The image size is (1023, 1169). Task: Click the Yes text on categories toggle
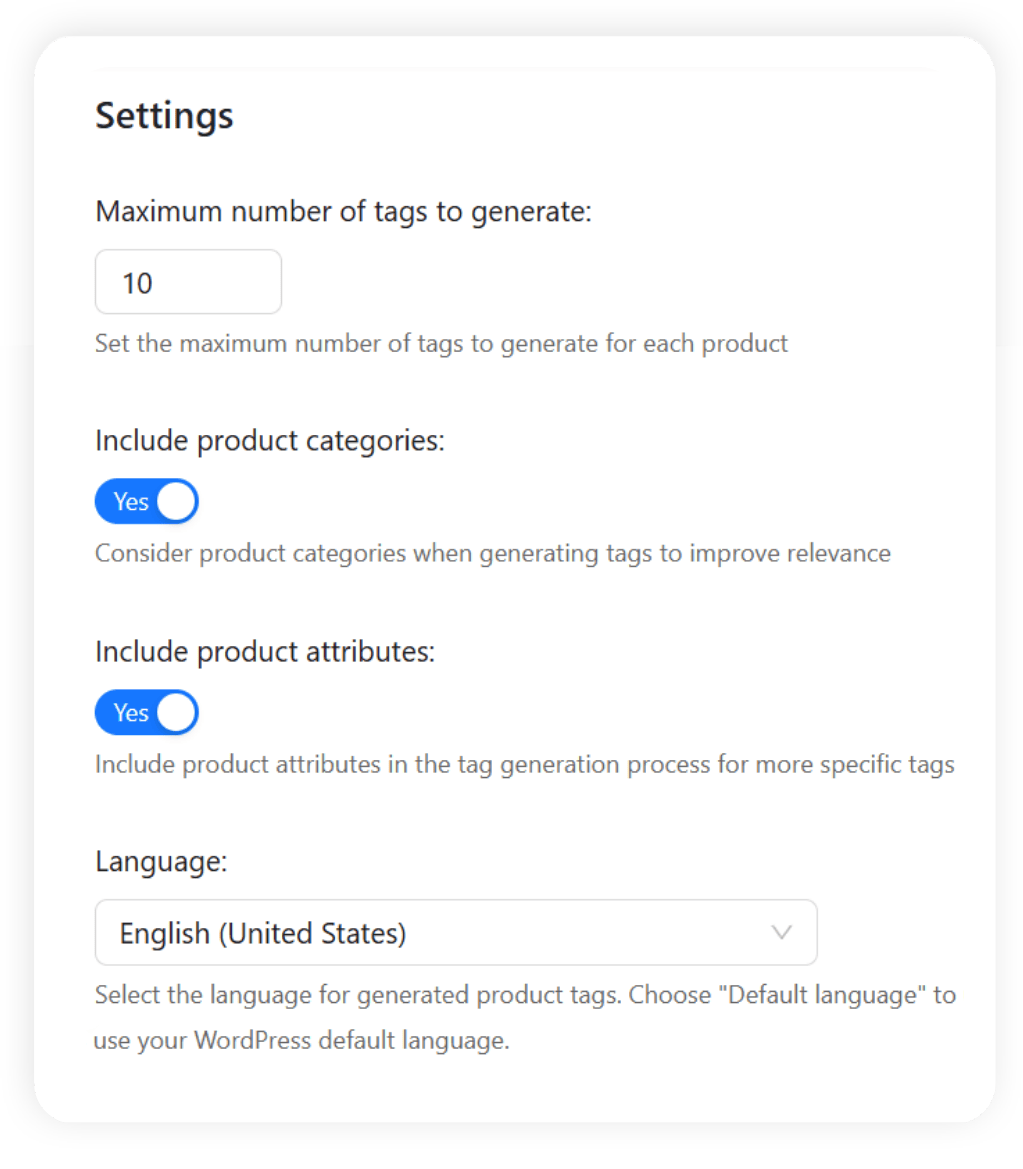(133, 501)
